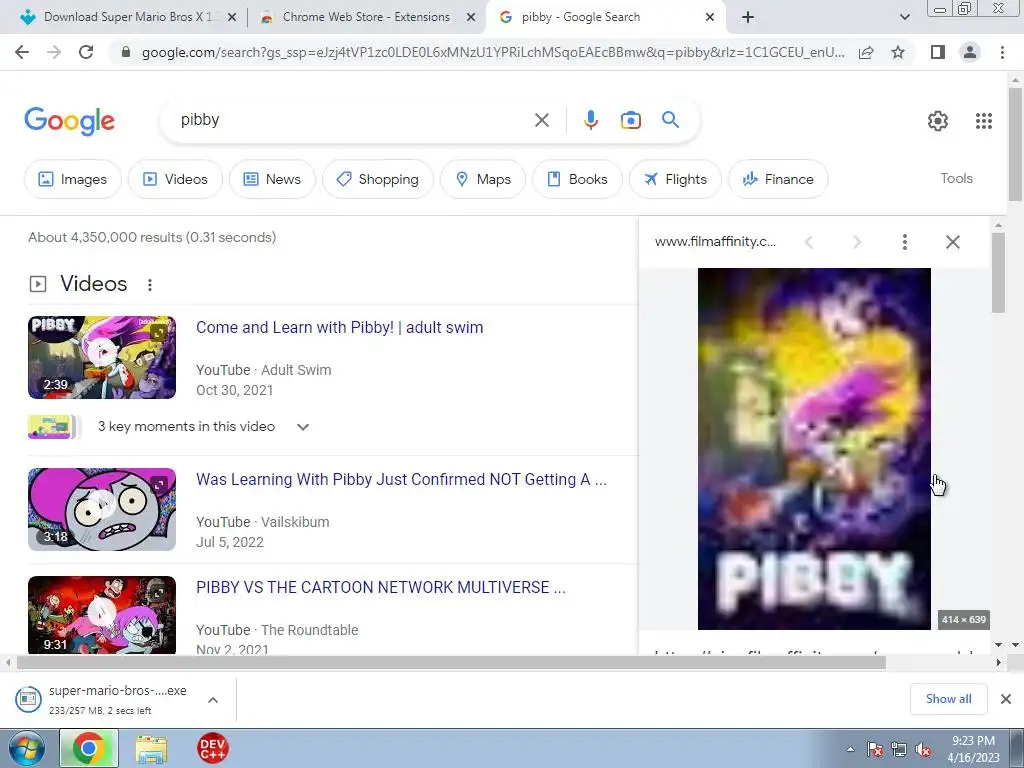Click the horizontal page scrollbar
This screenshot has height=768, width=1024.
(451, 663)
